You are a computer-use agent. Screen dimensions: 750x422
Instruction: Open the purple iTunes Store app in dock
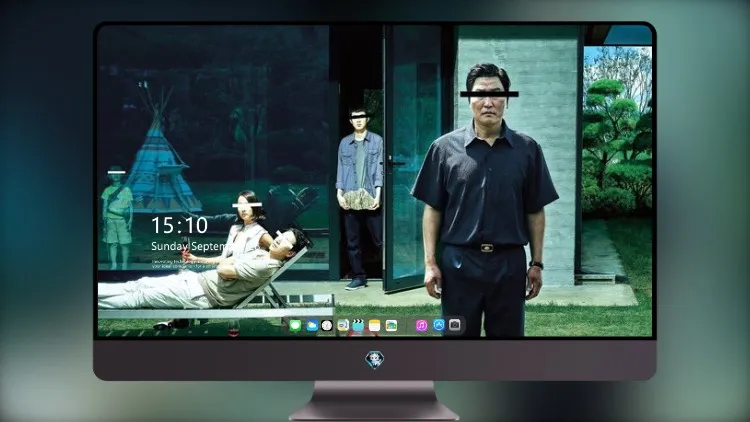tap(421, 326)
